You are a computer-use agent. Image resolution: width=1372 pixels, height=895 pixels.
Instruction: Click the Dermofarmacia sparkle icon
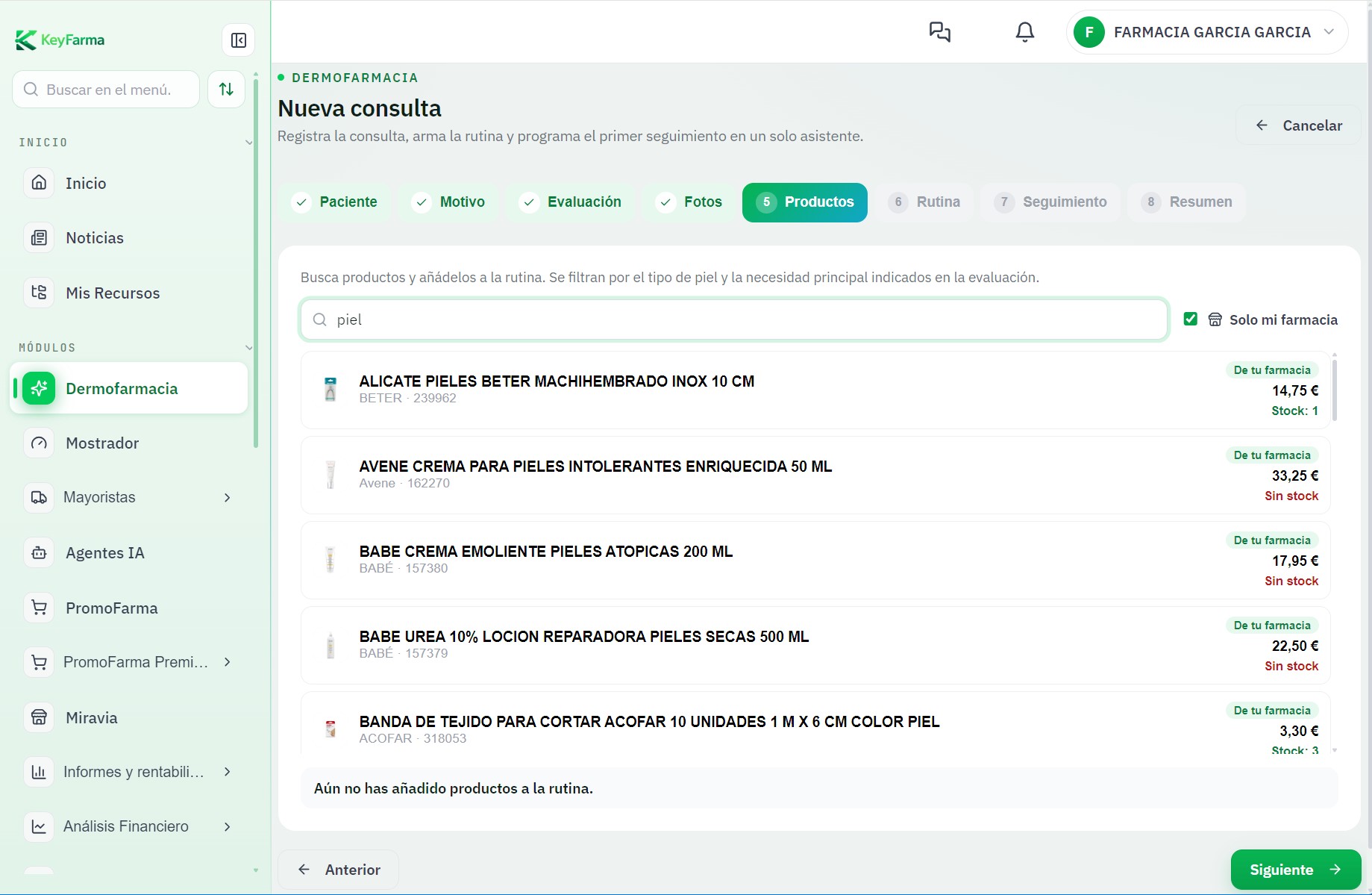39,388
